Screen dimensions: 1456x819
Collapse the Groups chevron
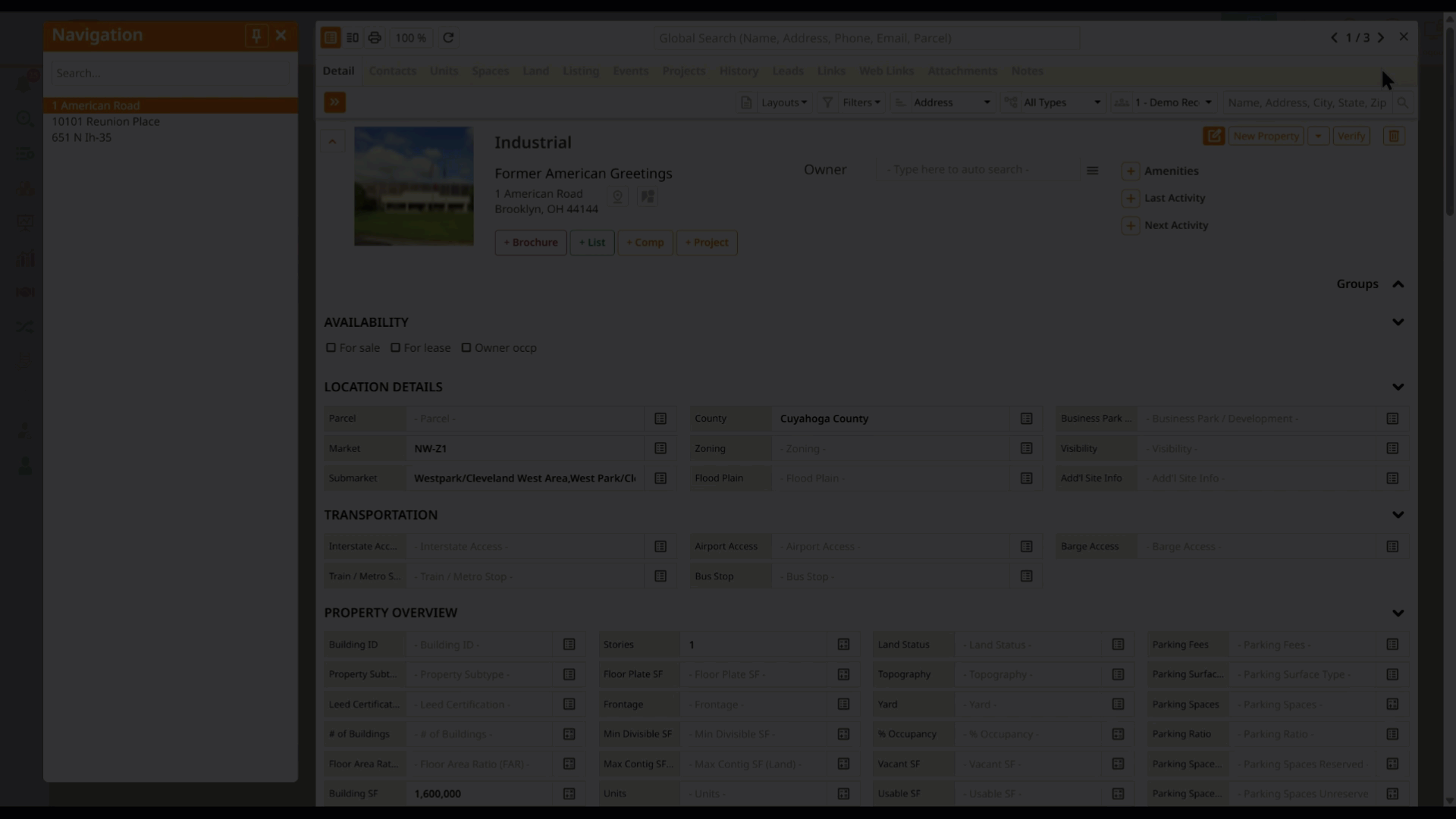point(1398,284)
